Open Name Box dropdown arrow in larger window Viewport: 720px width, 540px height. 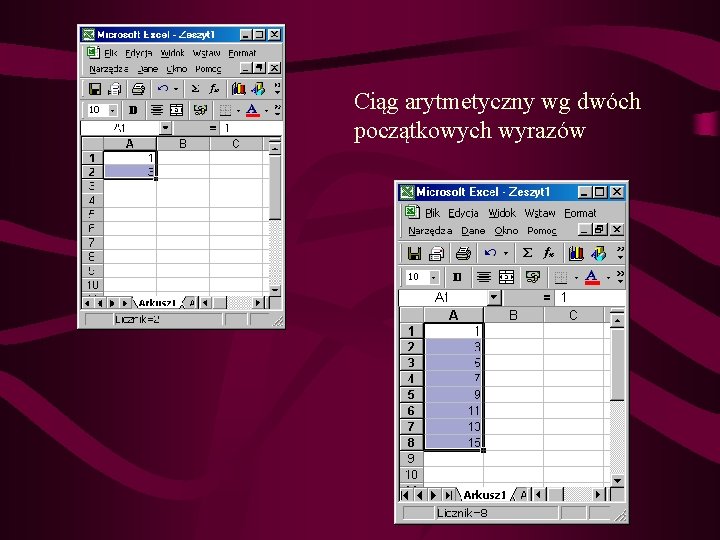[494, 298]
